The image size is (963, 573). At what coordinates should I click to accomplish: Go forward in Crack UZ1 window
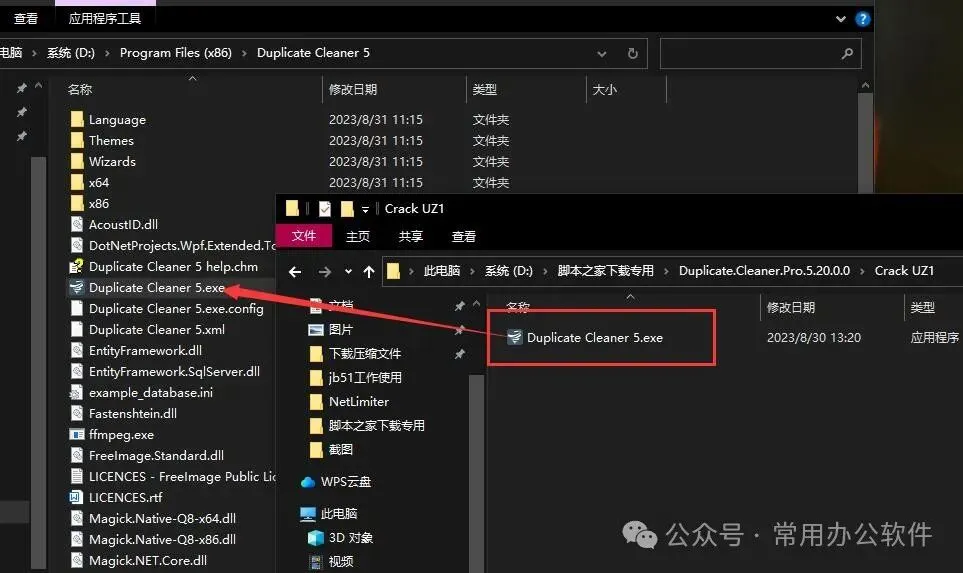325,271
